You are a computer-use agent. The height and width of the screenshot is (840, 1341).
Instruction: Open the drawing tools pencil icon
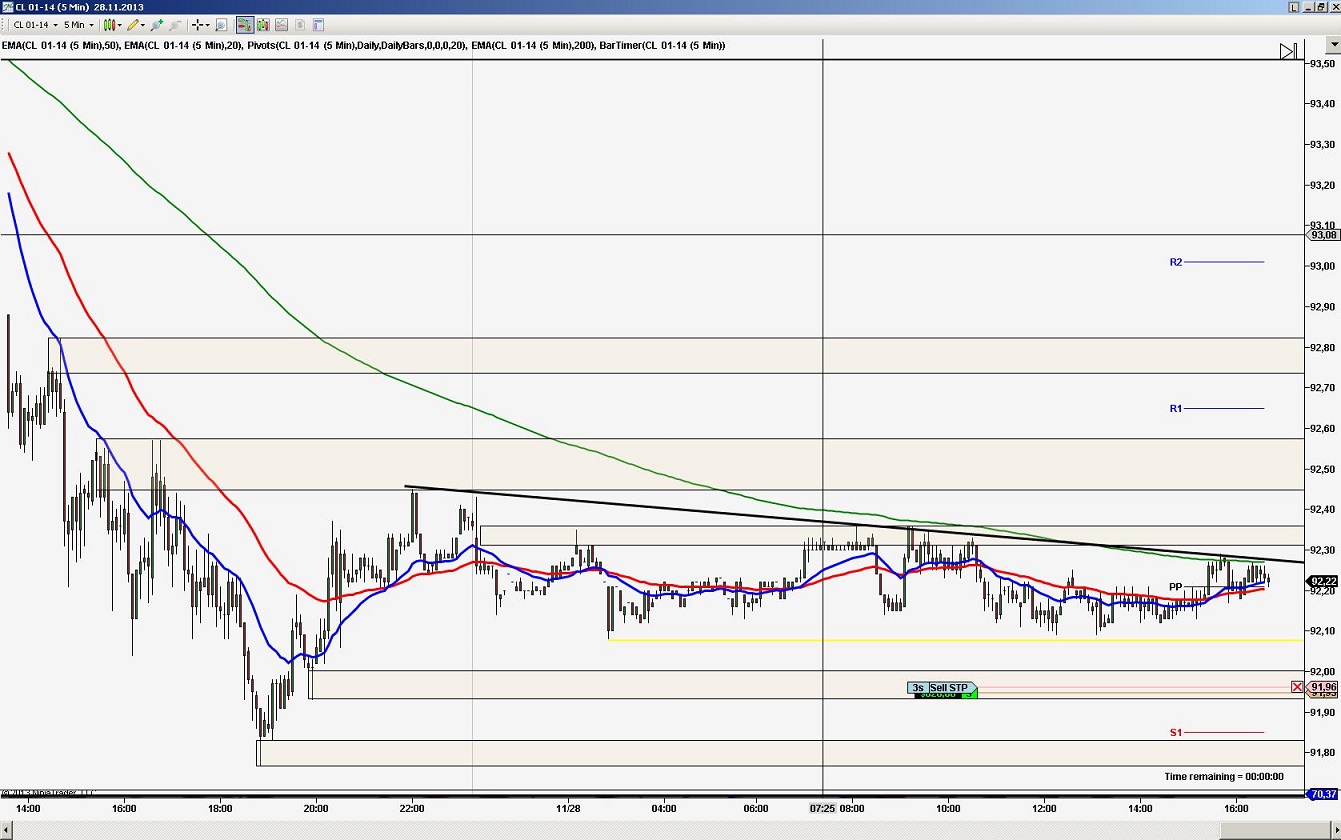(x=131, y=24)
